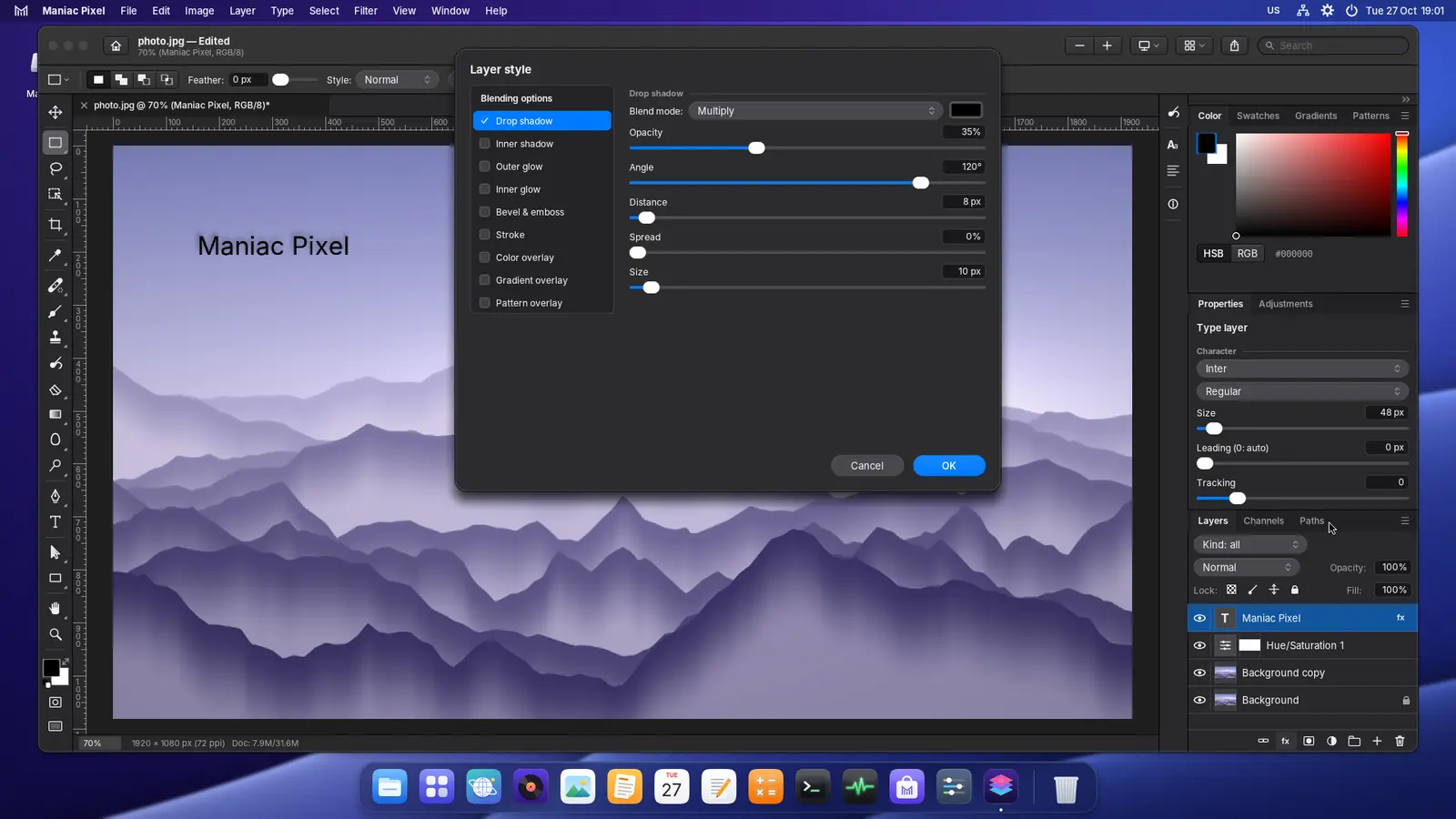
Task: Click the RGB color mode button
Action: [x=1248, y=254]
